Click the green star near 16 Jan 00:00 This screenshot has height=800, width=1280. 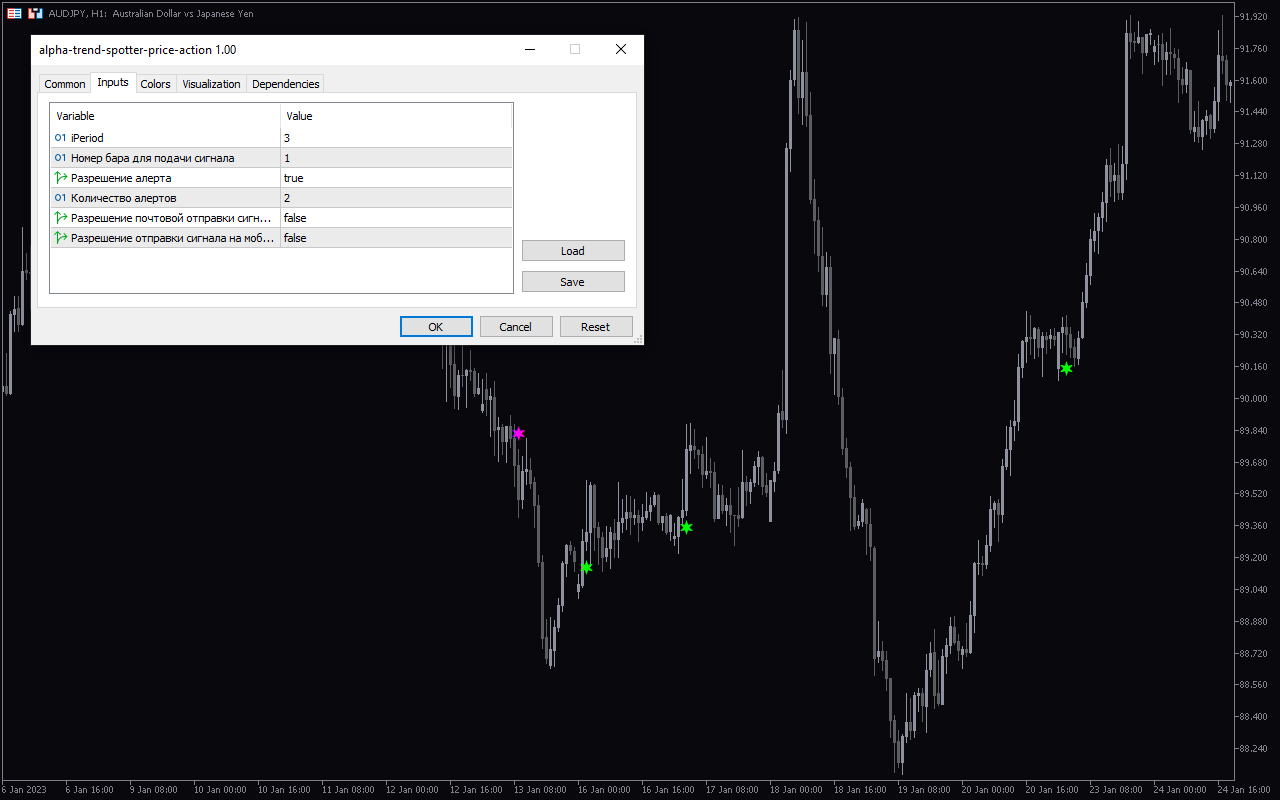(586, 568)
